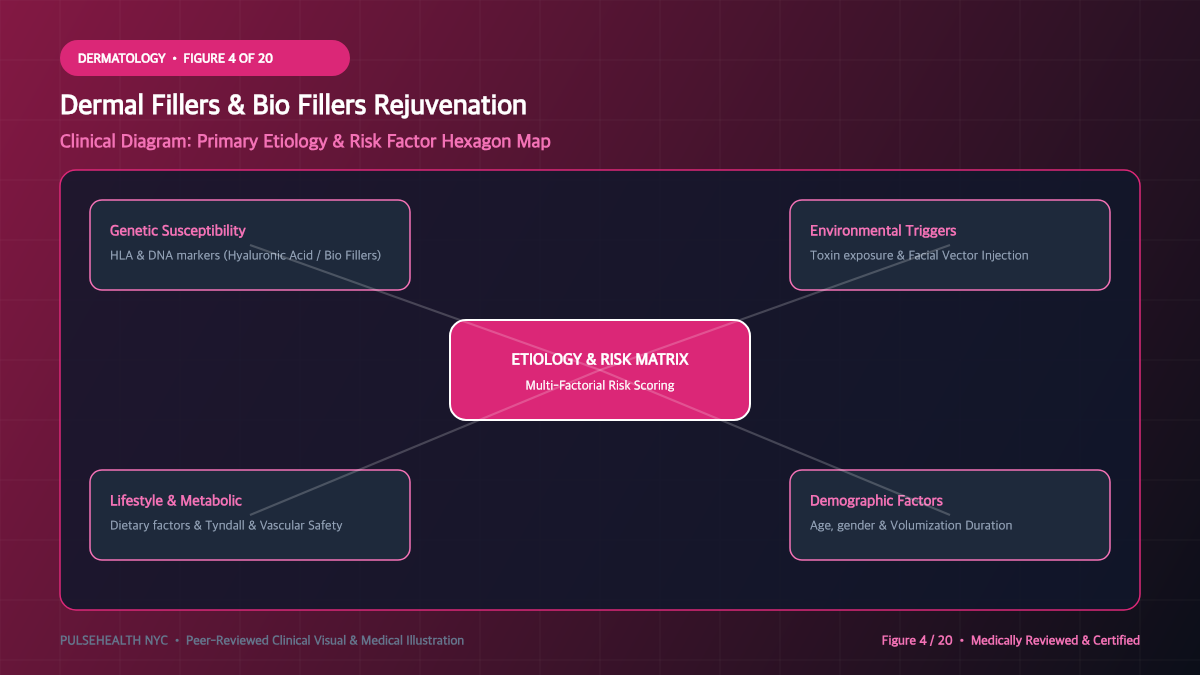Click the Dietary factors & Tyndall text

226,525
